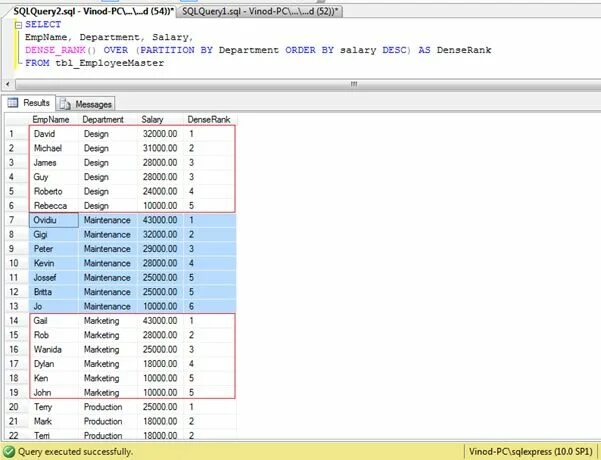Screen dimensions: 601x460
Task: Select the Guy cell
Action: (x=54, y=177)
